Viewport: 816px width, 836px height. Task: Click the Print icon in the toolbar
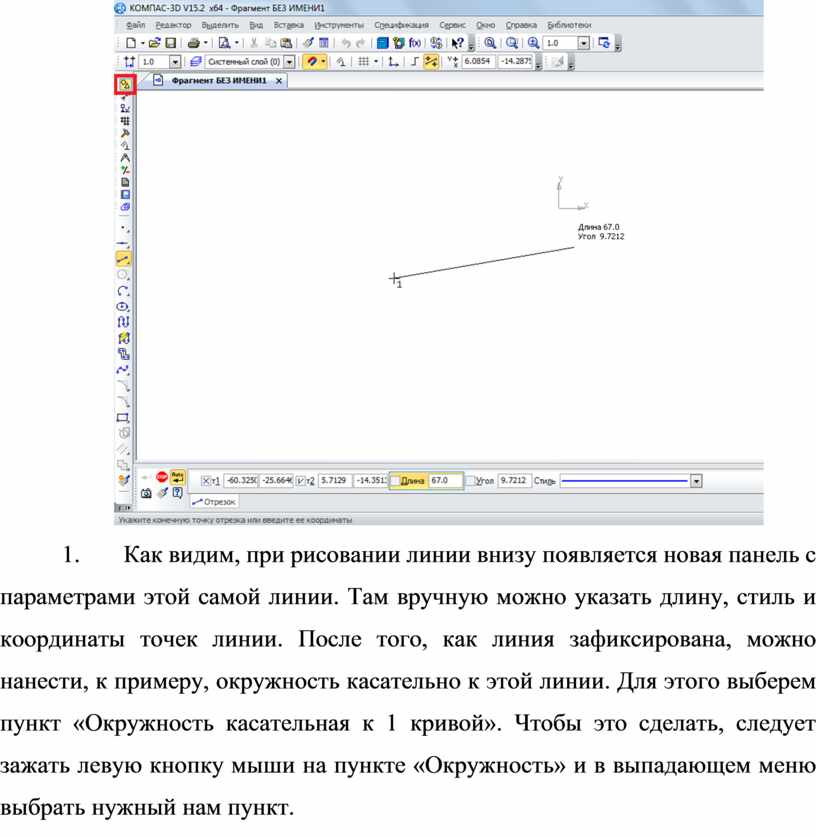(194, 44)
